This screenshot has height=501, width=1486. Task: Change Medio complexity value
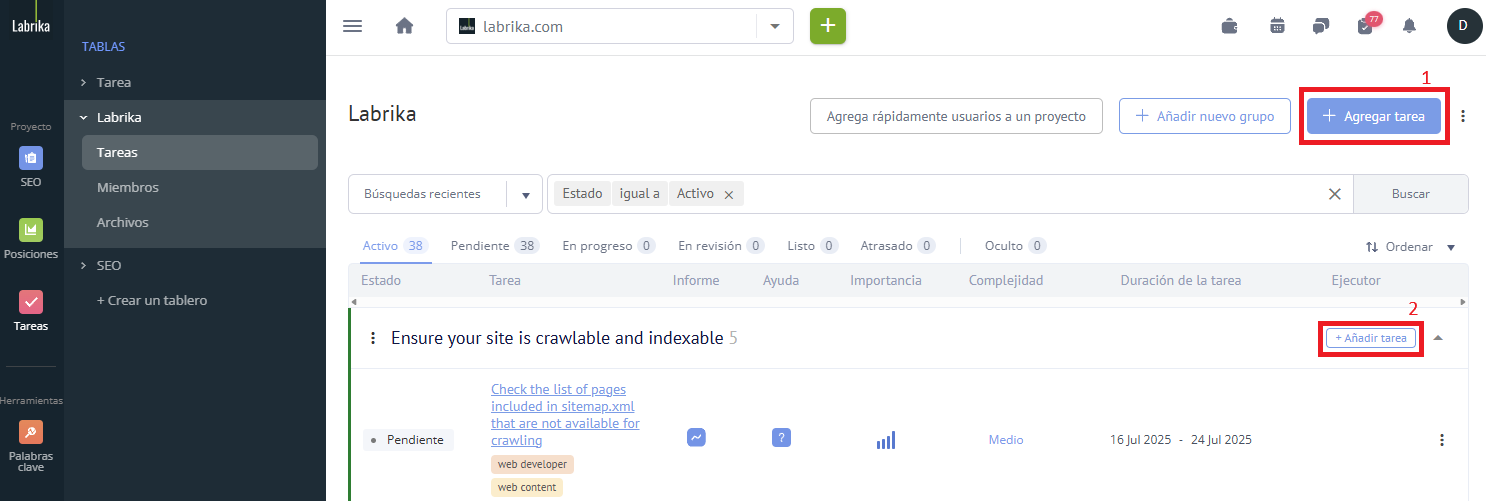coord(1006,439)
